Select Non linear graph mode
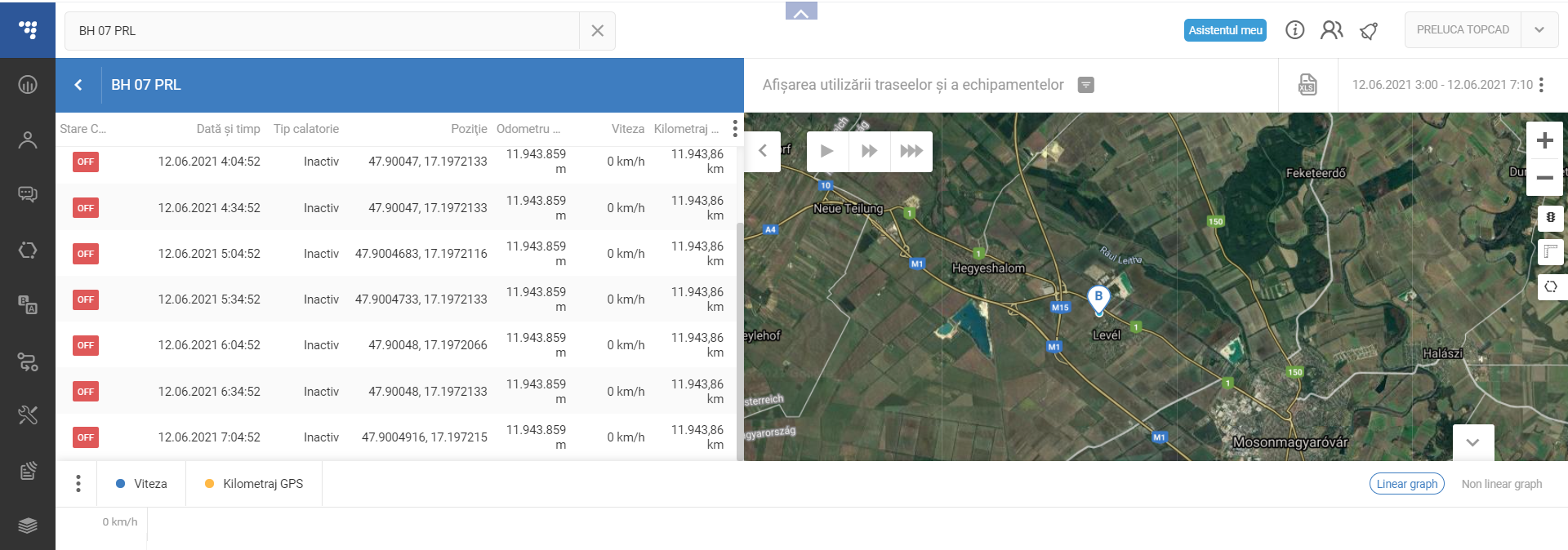This screenshot has height=550, width=1568. (x=1501, y=484)
